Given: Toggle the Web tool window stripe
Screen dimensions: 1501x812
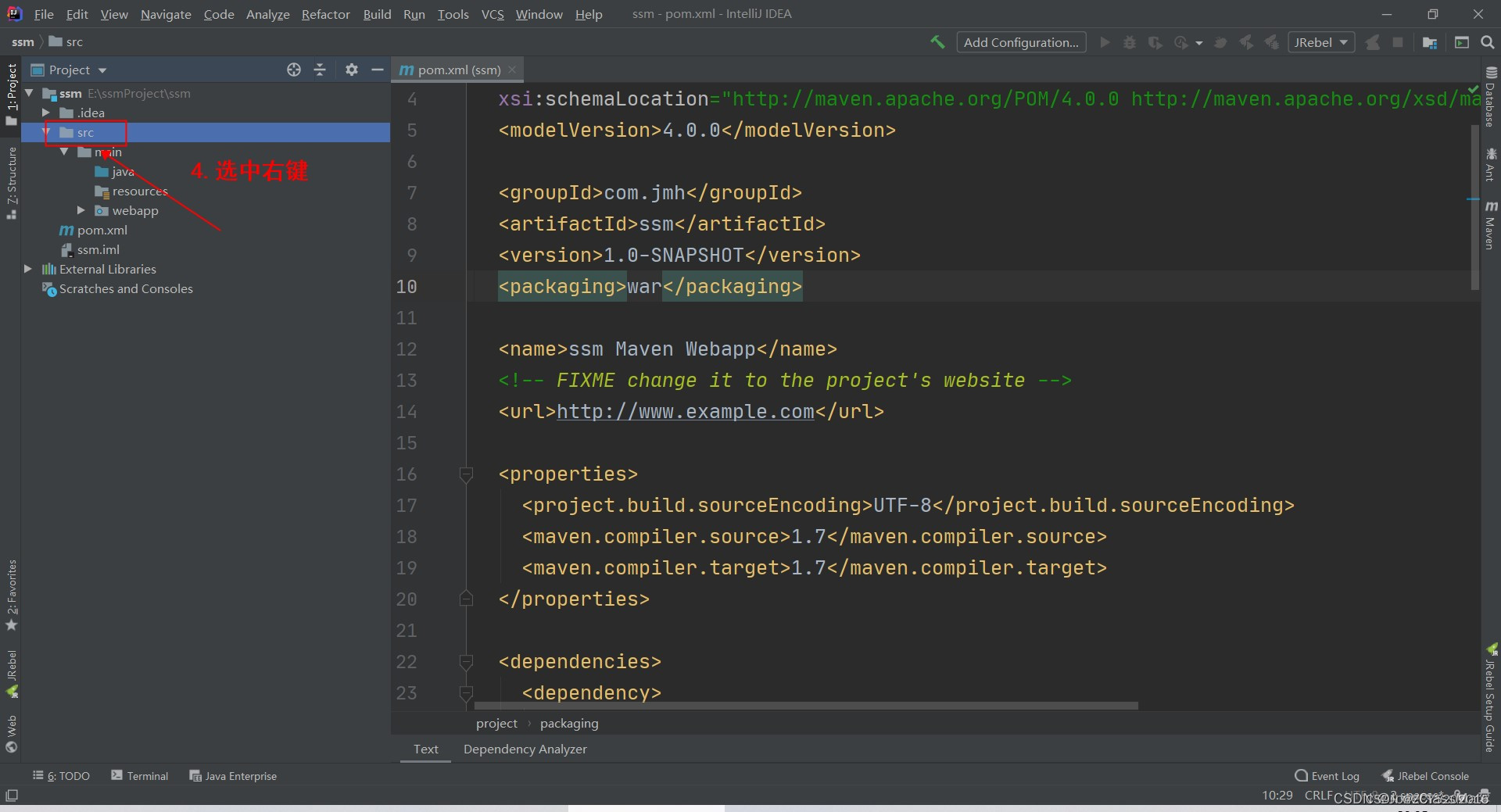Looking at the screenshot, I should tap(11, 733).
